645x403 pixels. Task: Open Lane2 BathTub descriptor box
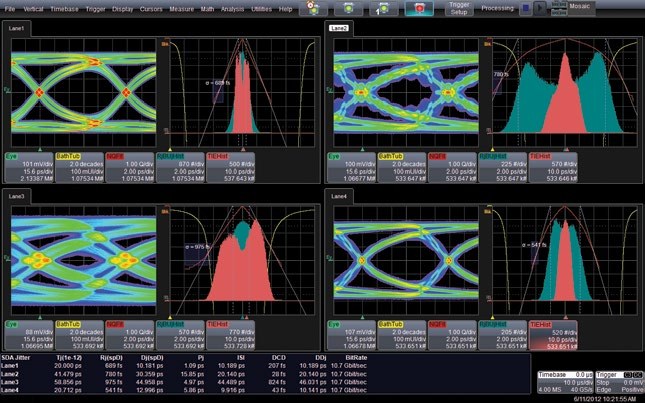402,167
